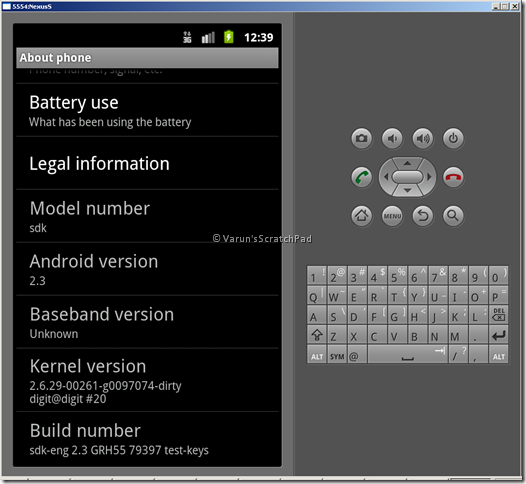Click the Back hardware button
The width and height of the screenshot is (526, 484).
click(423, 216)
